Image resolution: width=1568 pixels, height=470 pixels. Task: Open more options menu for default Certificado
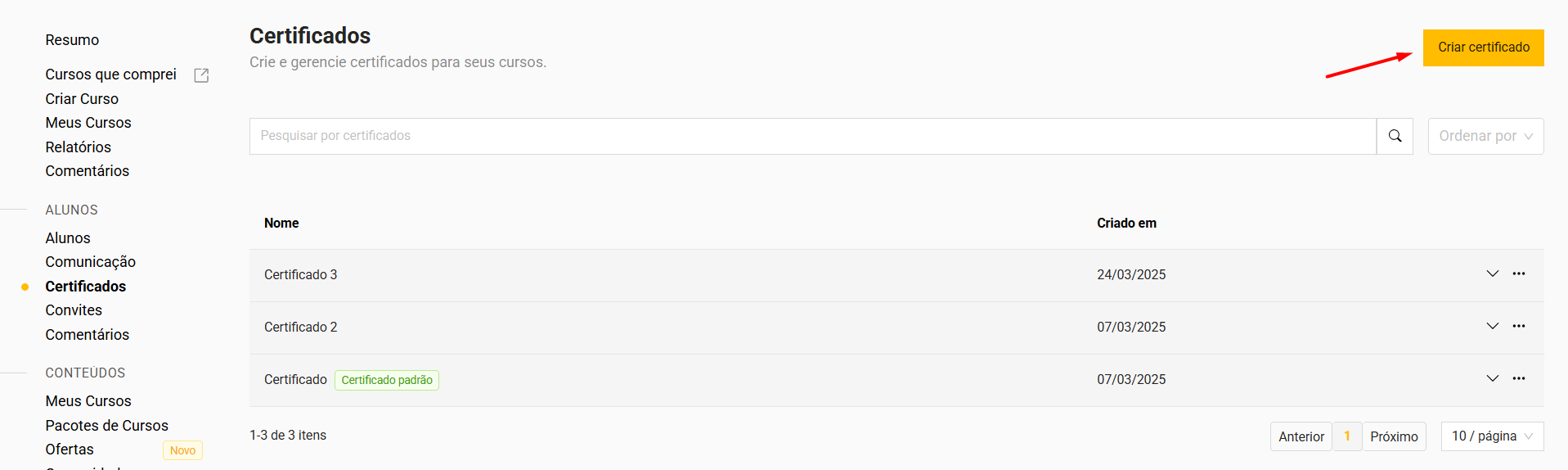(1519, 378)
